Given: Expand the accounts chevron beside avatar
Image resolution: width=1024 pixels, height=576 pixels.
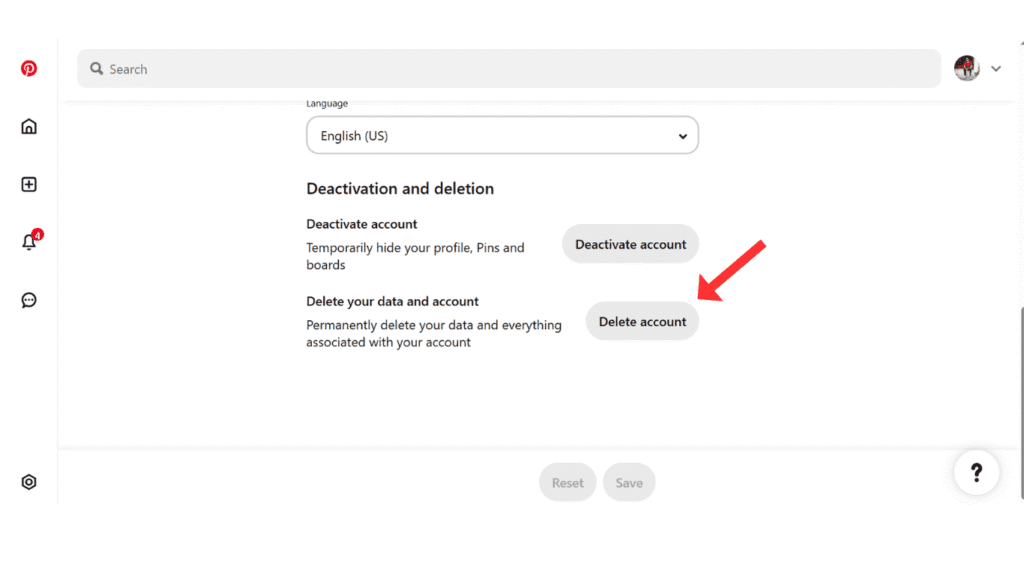Looking at the screenshot, I should click(995, 69).
